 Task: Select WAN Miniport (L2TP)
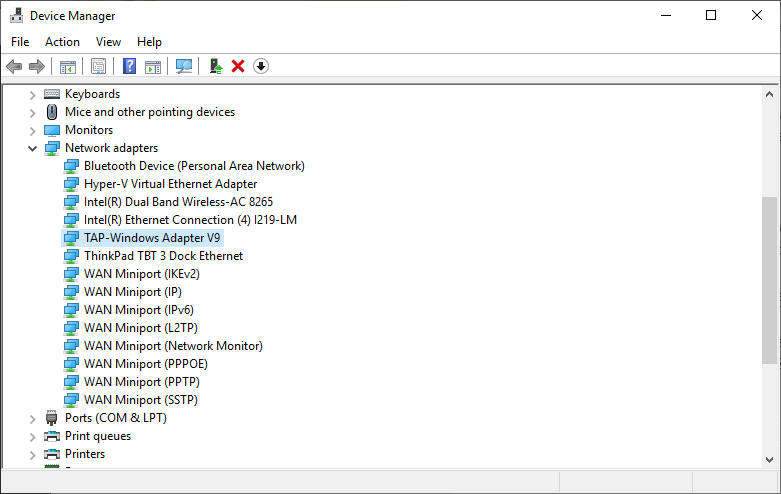[x=141, y=328]
